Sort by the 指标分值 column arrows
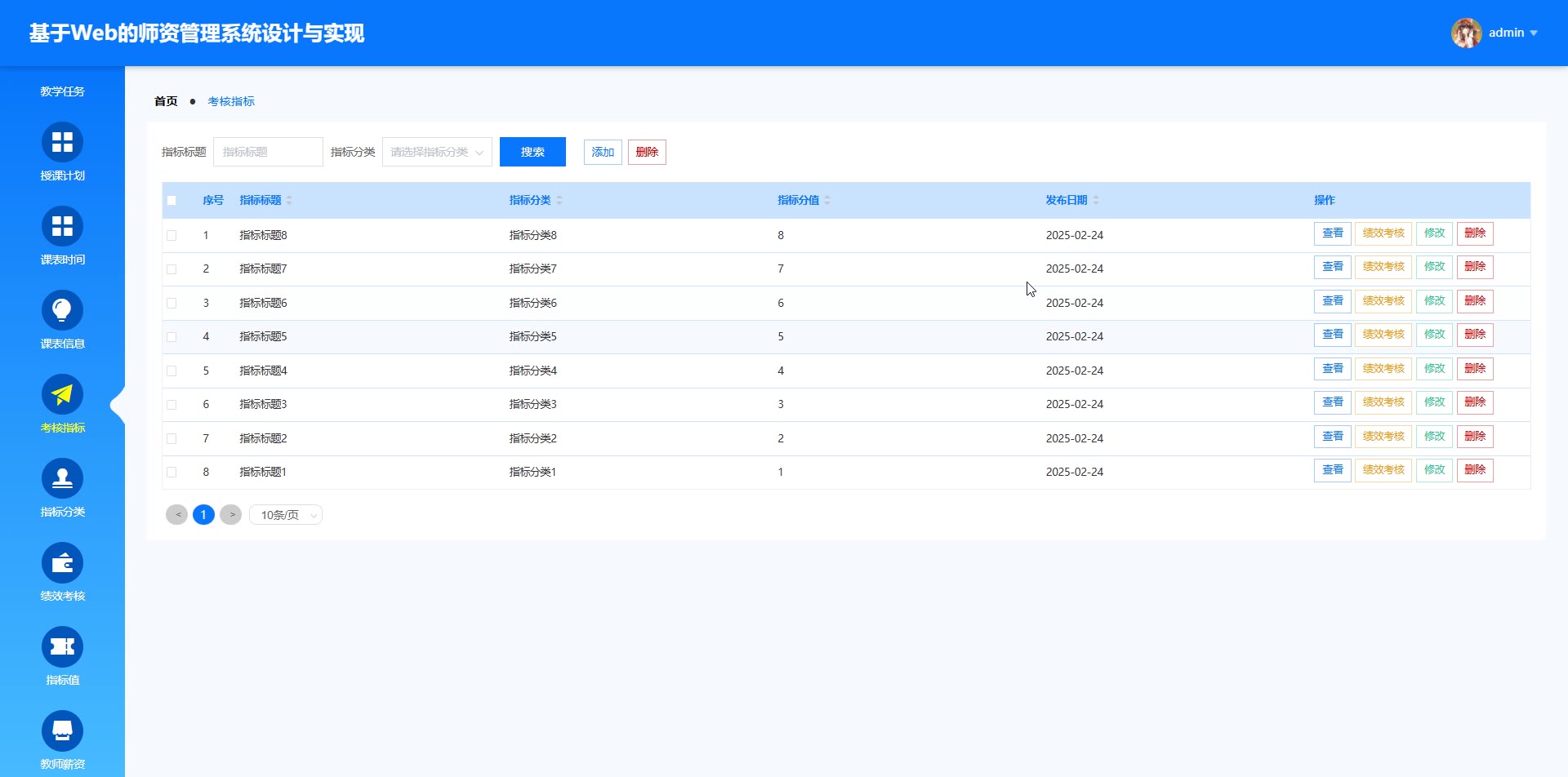1568x777 pixels. (x=827, y=200)
